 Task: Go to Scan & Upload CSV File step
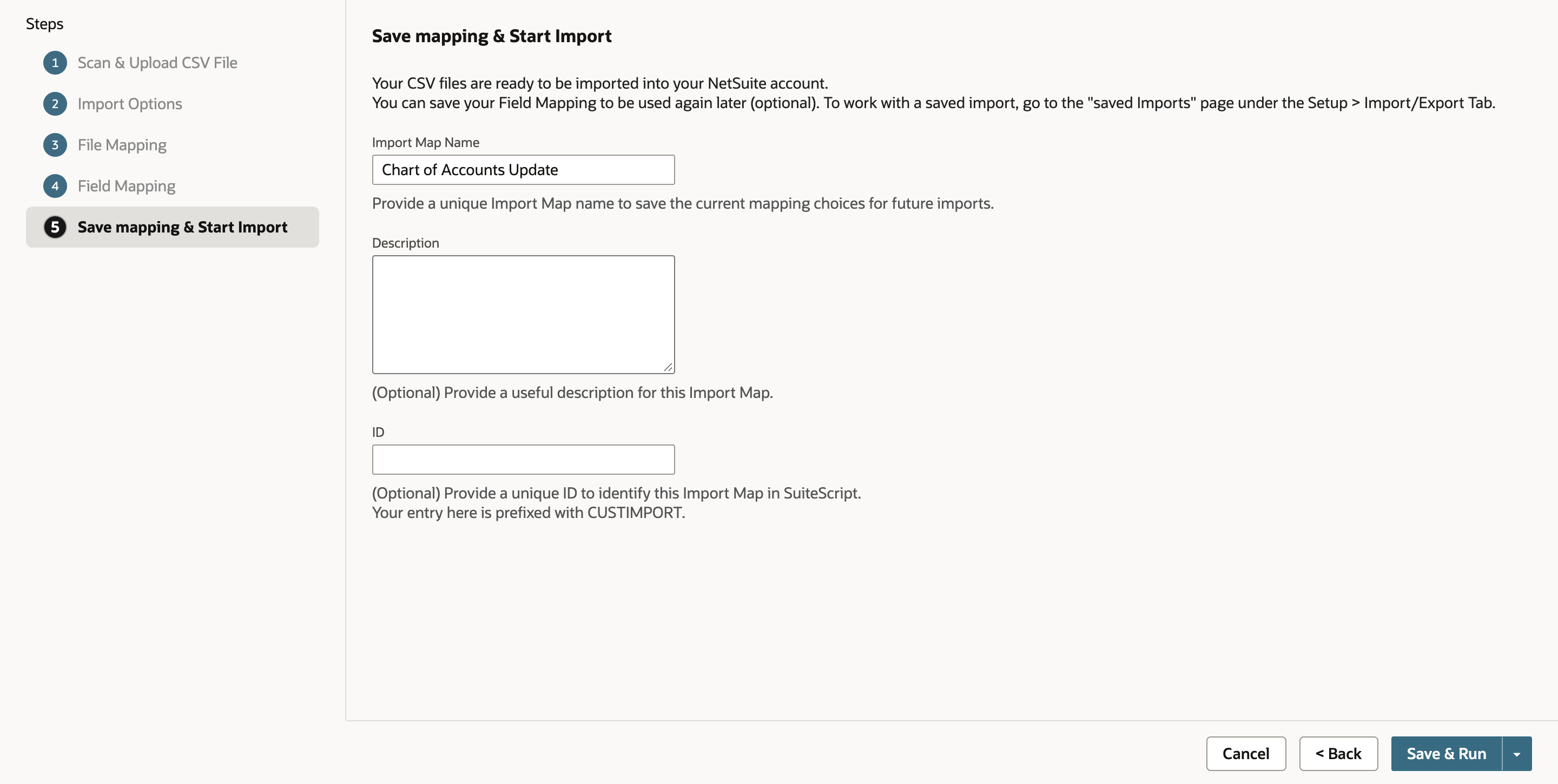(157, 63)
